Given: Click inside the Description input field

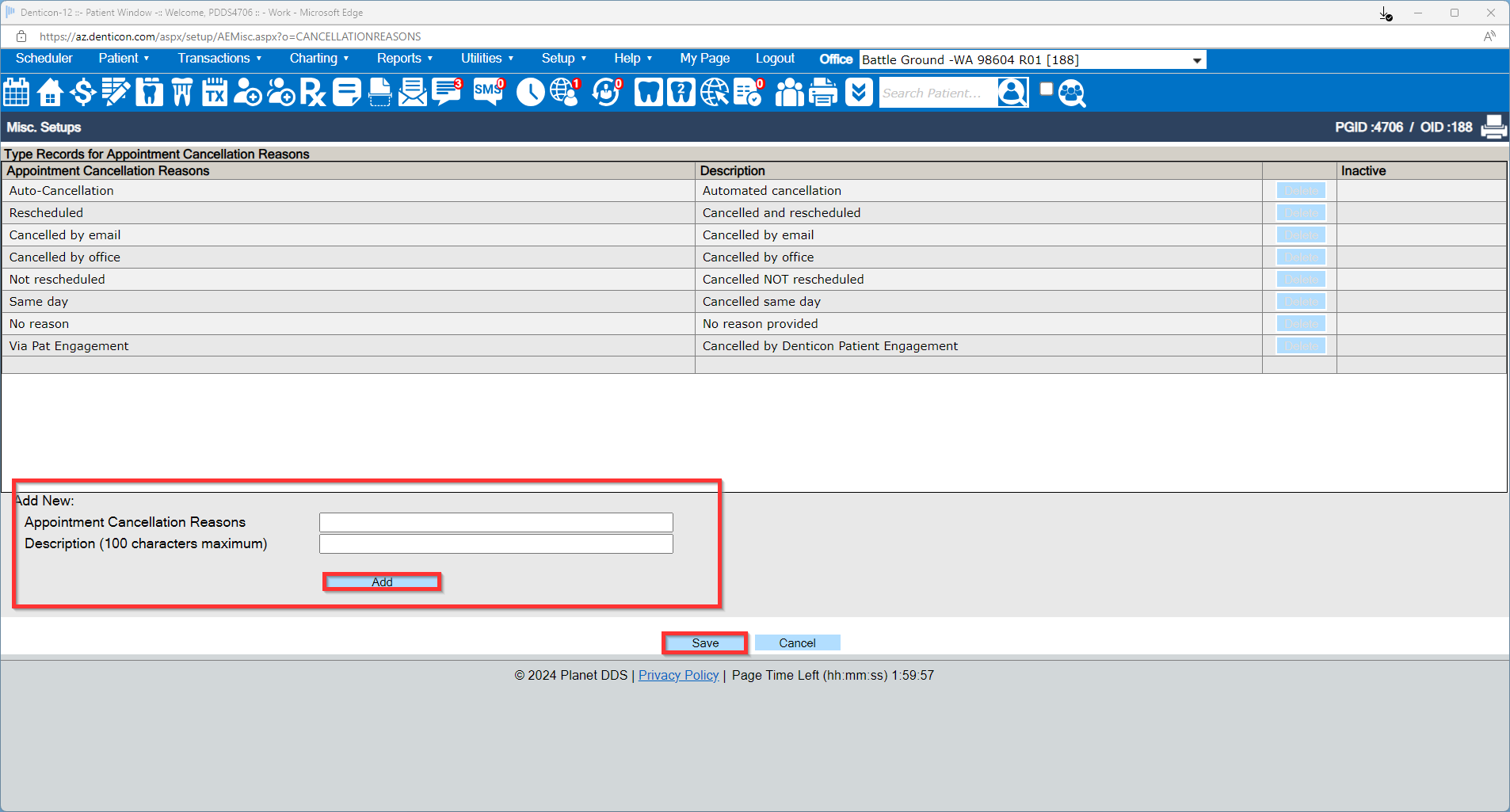Looking at the screenshot, I should 495,543.
